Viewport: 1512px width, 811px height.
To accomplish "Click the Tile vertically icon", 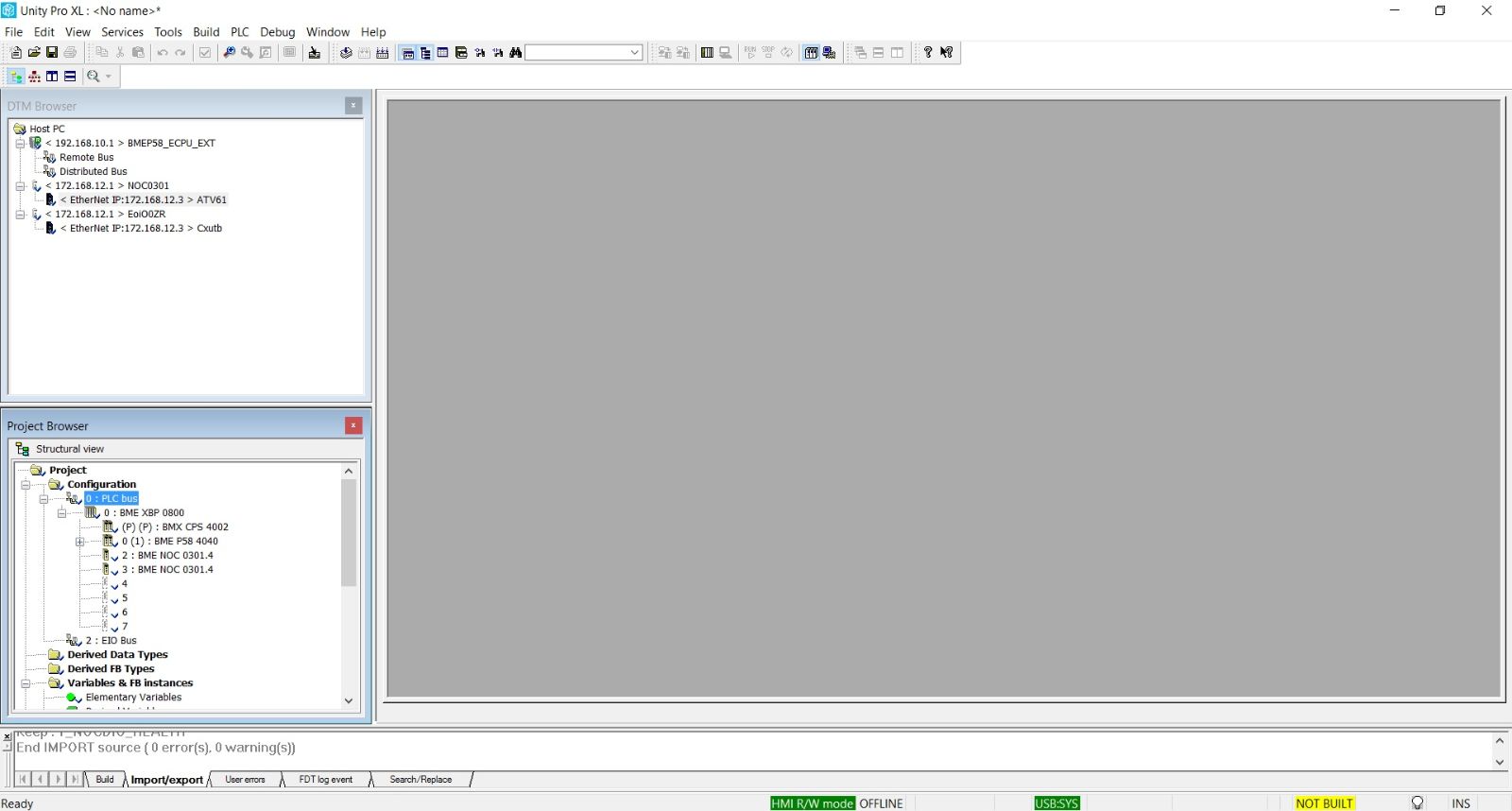I will coord(897,53).
